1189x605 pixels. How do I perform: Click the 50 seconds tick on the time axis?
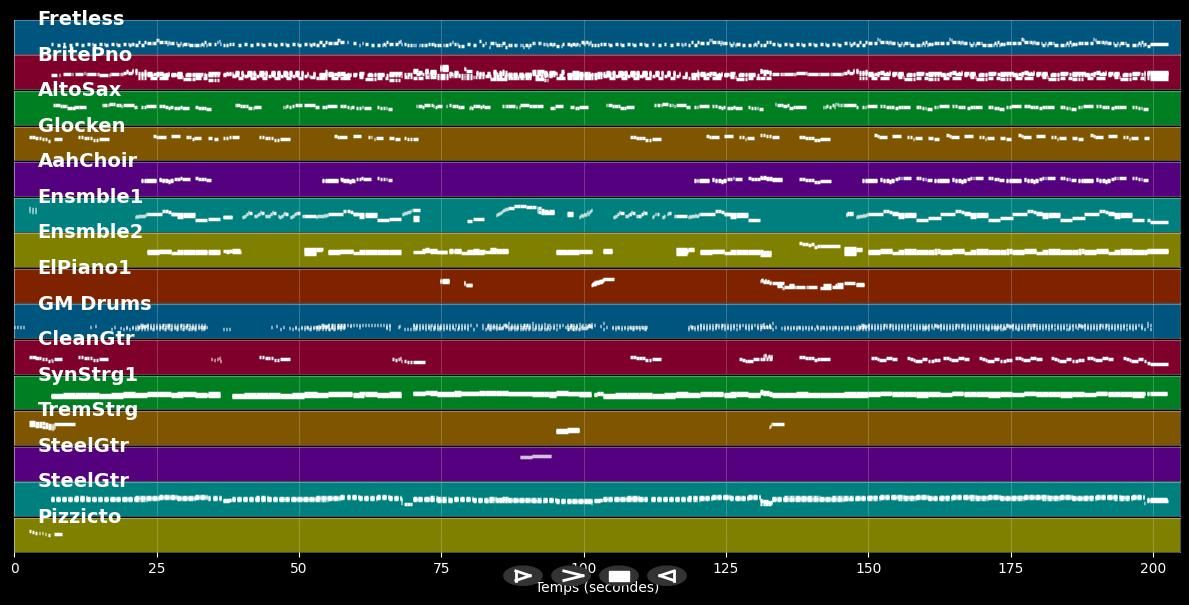[299, 568]
